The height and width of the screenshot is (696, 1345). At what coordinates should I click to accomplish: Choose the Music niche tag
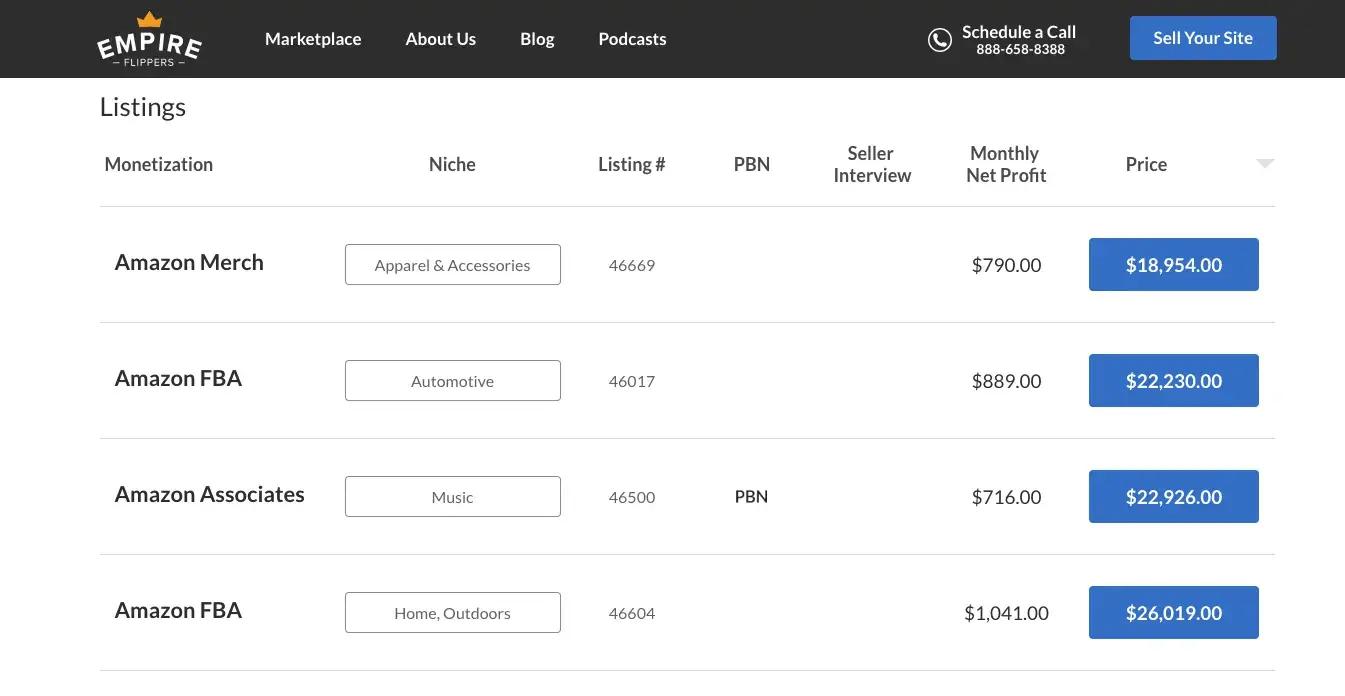click(x=452, y=497)
